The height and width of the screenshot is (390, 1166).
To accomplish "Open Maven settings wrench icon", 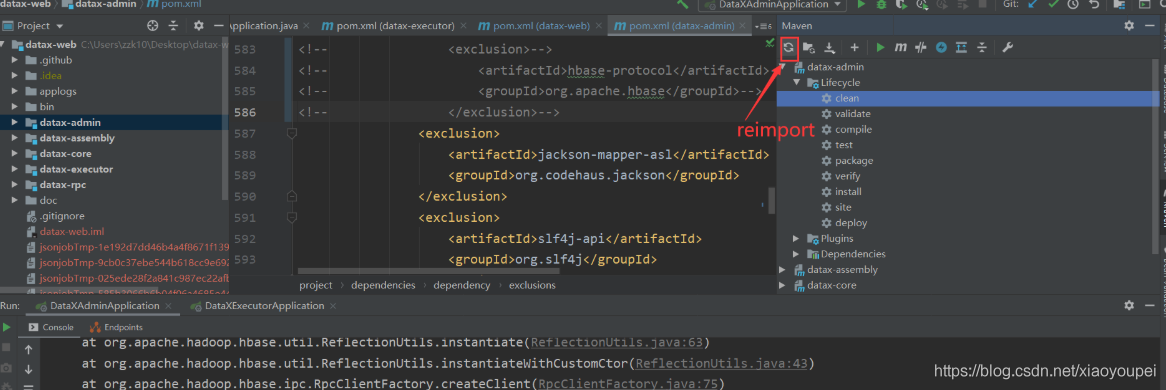I will coord(1008,48).
